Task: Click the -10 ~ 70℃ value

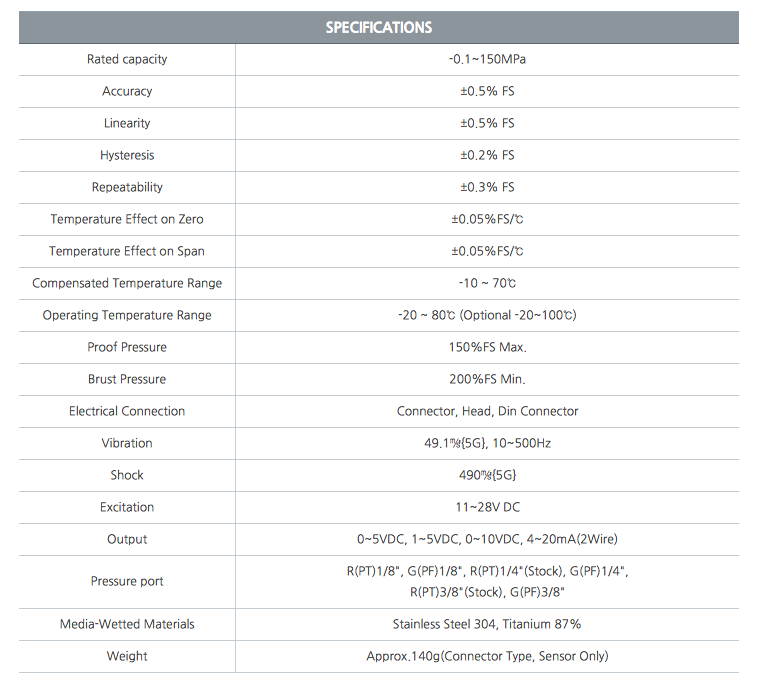Action: pyautogui.click(x=487, y=283)
